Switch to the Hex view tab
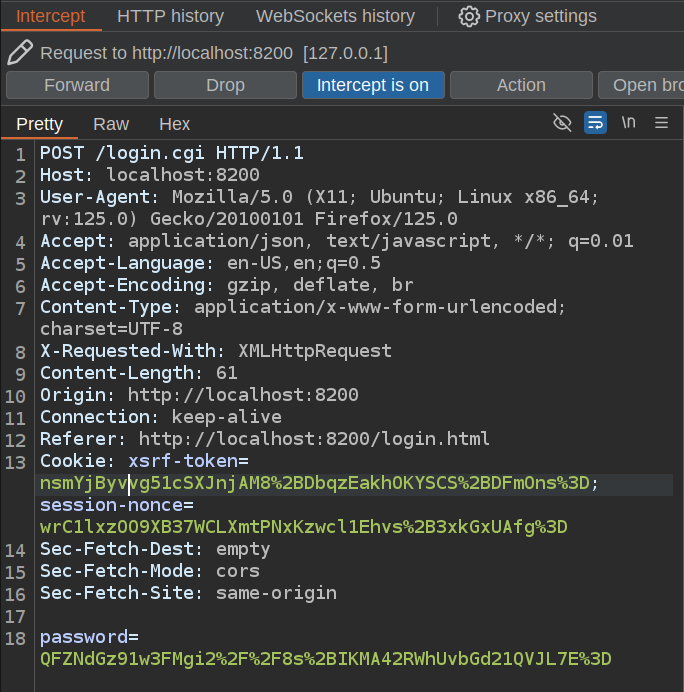684x692 pixels. click(x=175, y=124)
